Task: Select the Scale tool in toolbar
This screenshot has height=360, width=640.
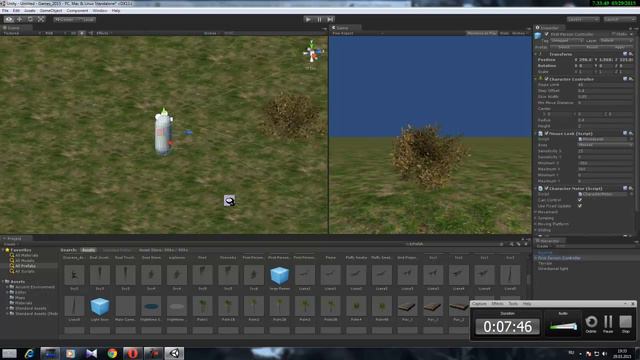Action: [x=41, y=19]
